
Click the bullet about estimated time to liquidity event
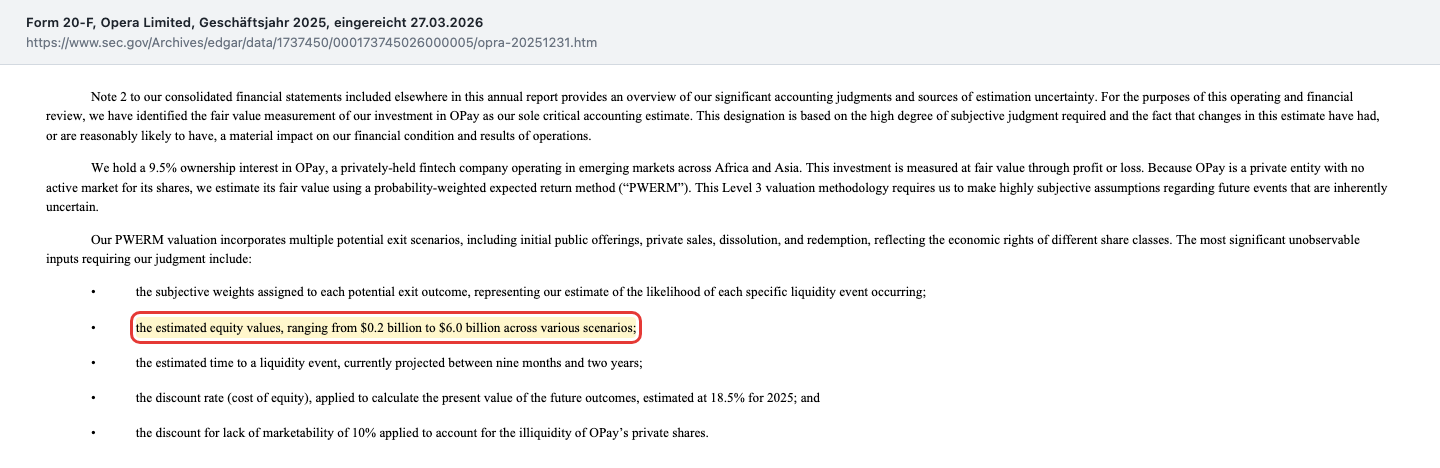point(389,362)
